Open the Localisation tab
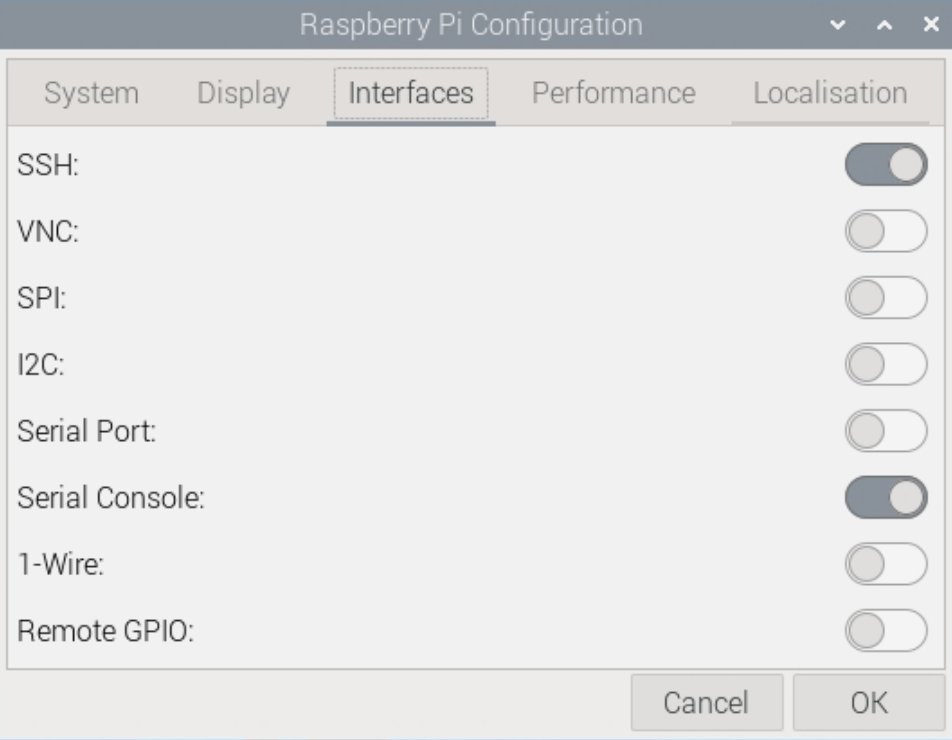This screenshot has width=952, height=740. coord(830,94)
